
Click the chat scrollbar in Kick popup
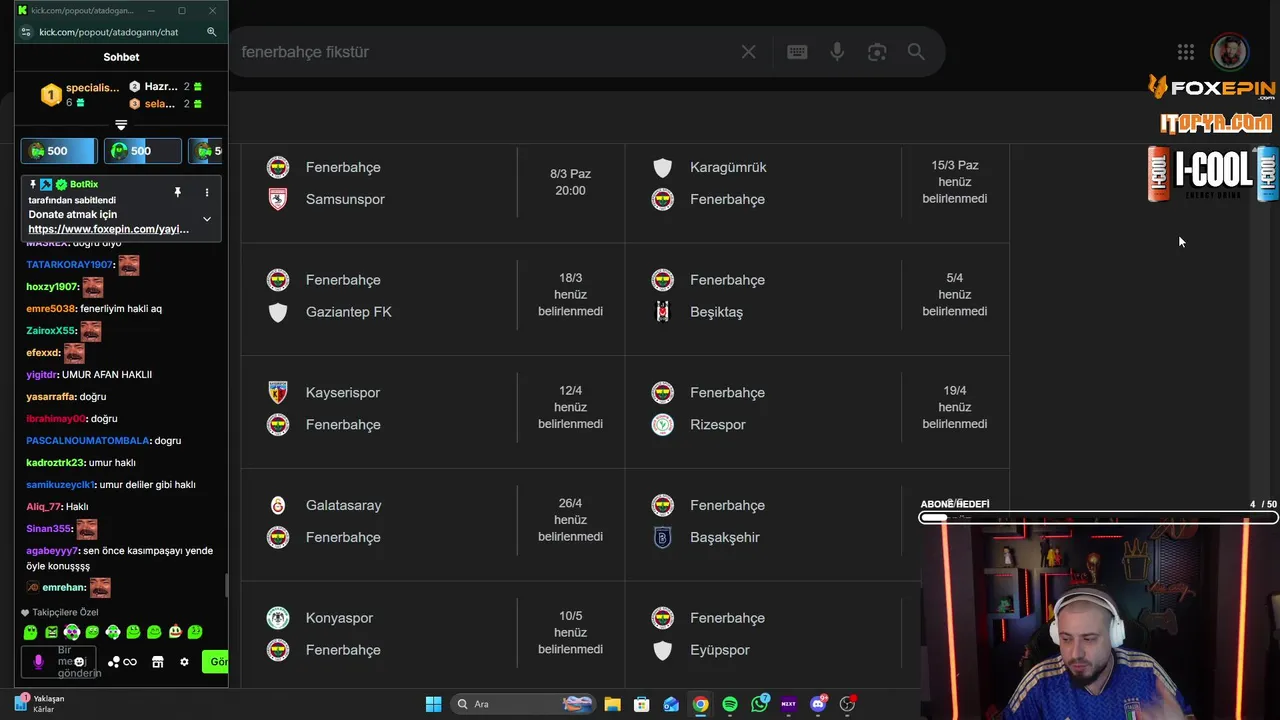pyautogui.click(x=225, y=586)
